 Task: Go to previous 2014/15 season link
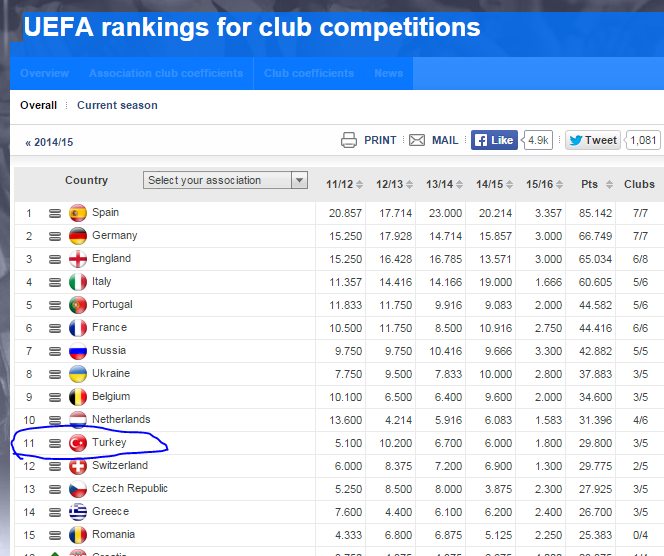pos(50,142)
